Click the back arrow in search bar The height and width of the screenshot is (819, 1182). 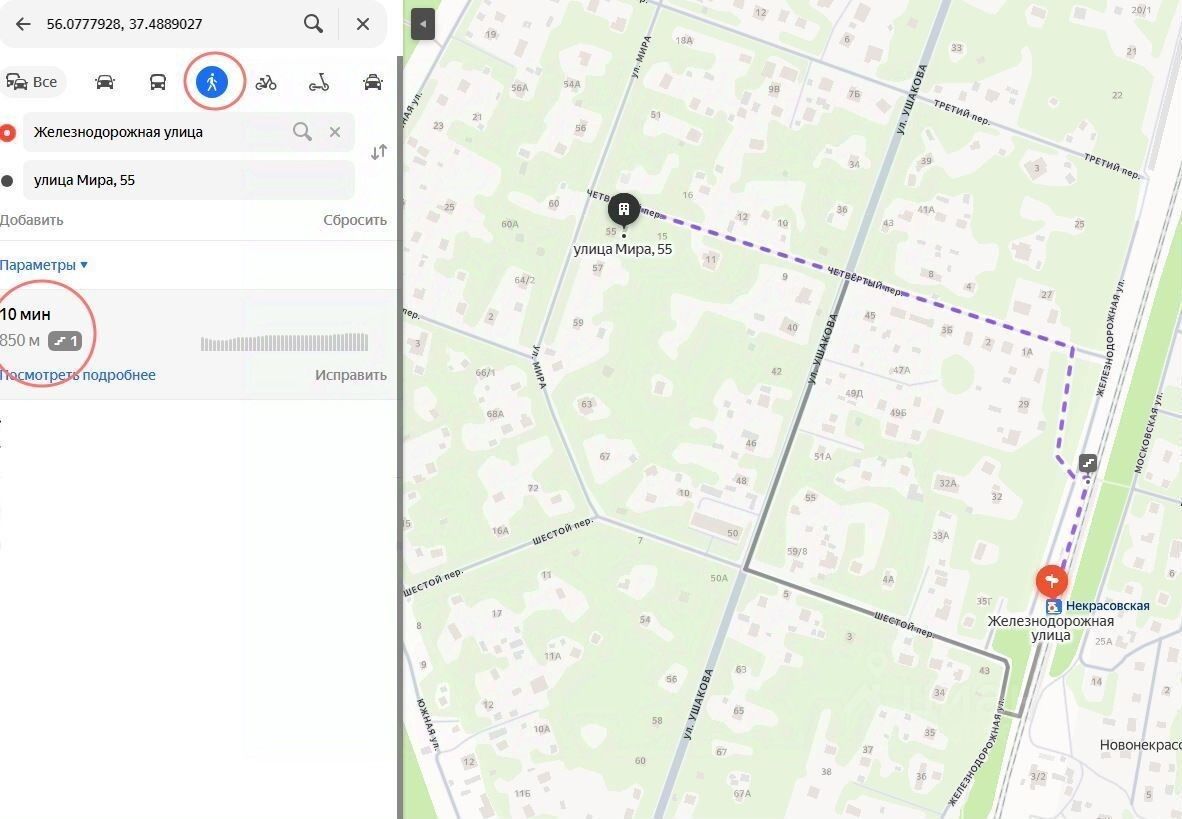[23, 24]
